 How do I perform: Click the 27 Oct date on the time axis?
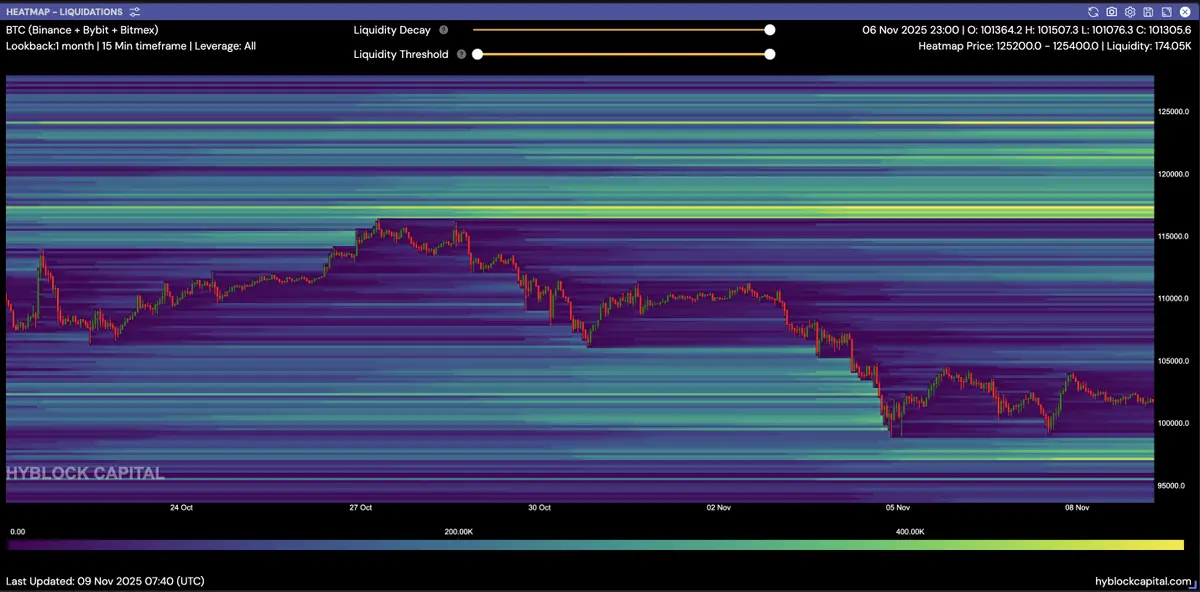[x=360, y=508]
